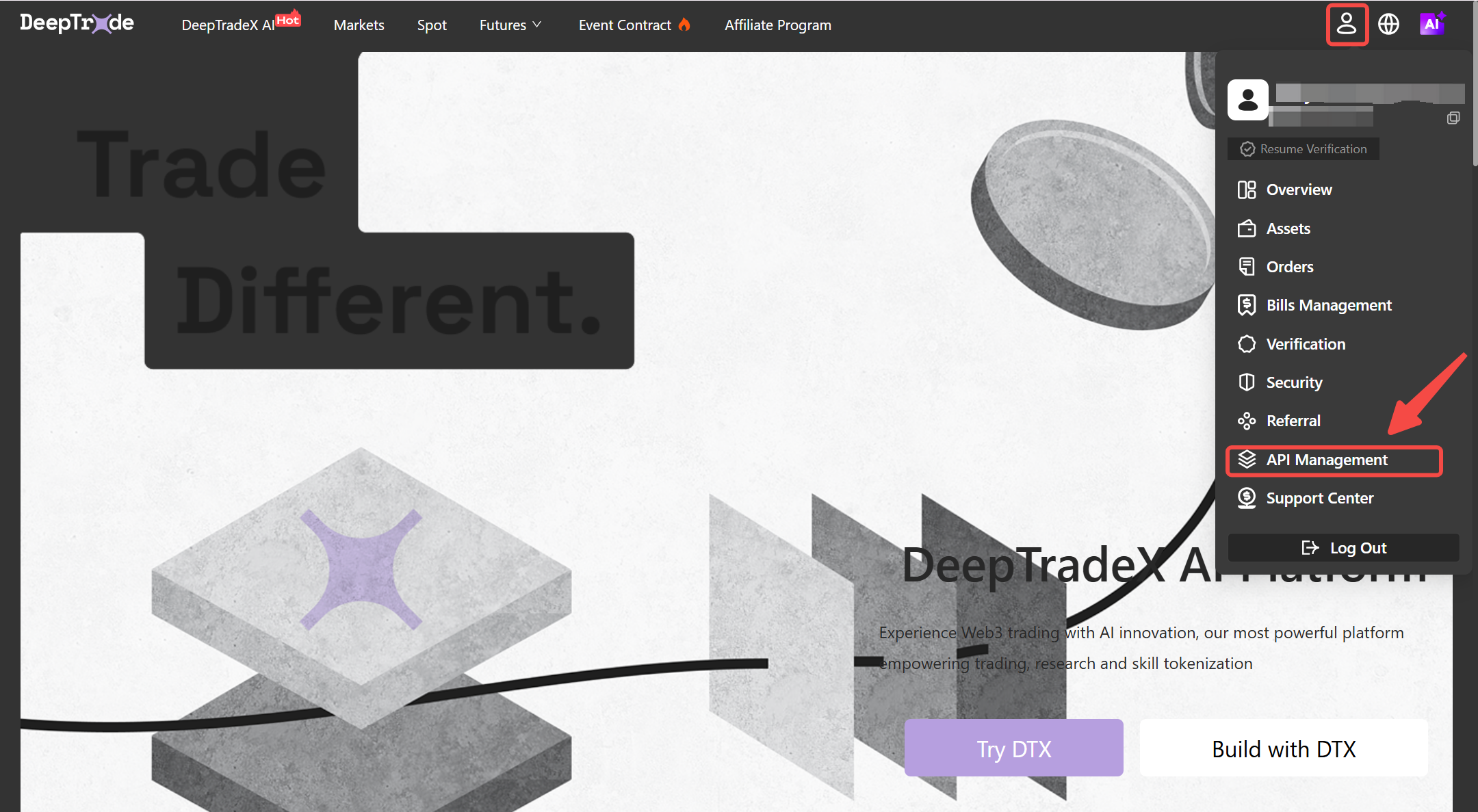This screenshot has width=1478, height=812.
Task: Click the Referral nodes icon
Action: pyautogui.click(x=1247, y=421)
